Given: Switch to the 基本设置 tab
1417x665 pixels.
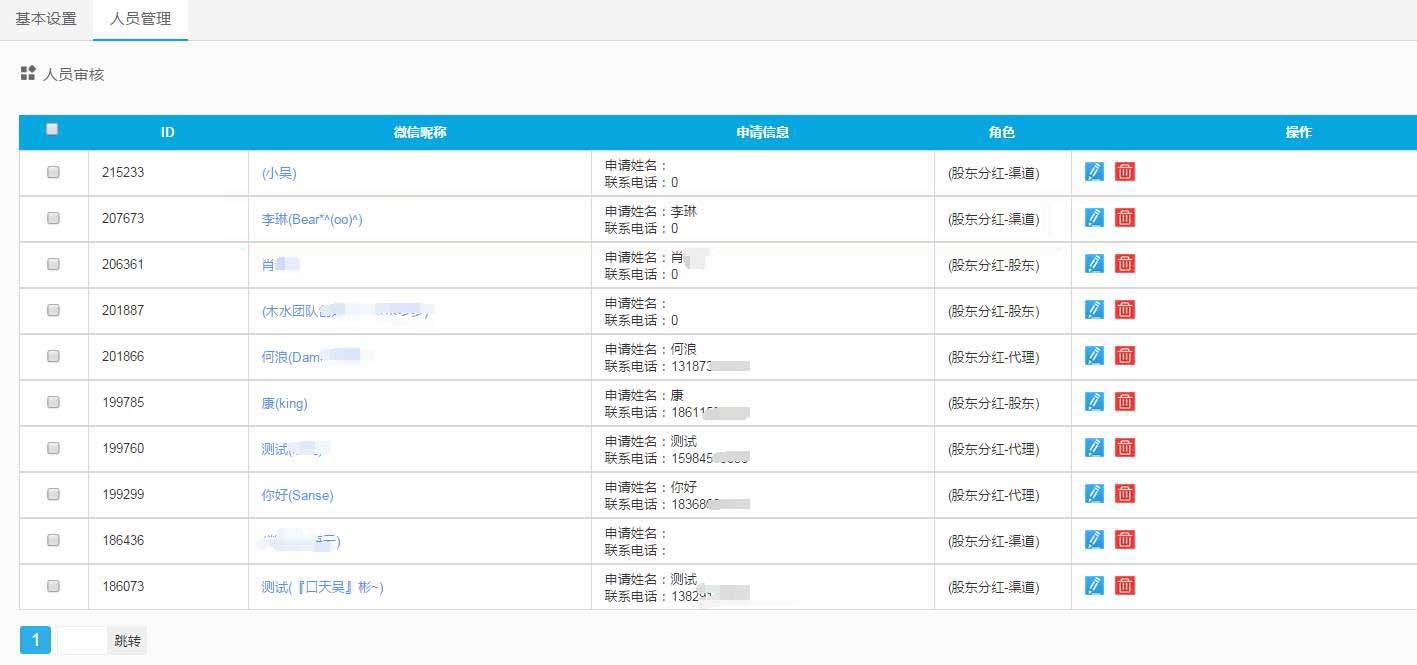Looking at the screenshot, I should click(44, 17).
